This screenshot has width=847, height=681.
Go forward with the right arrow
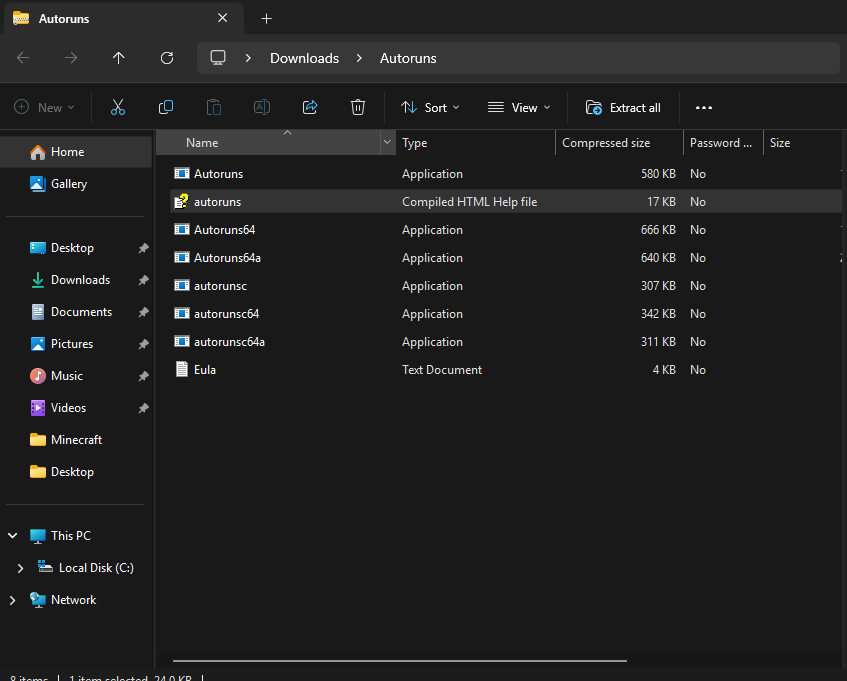tap(71, 58)
